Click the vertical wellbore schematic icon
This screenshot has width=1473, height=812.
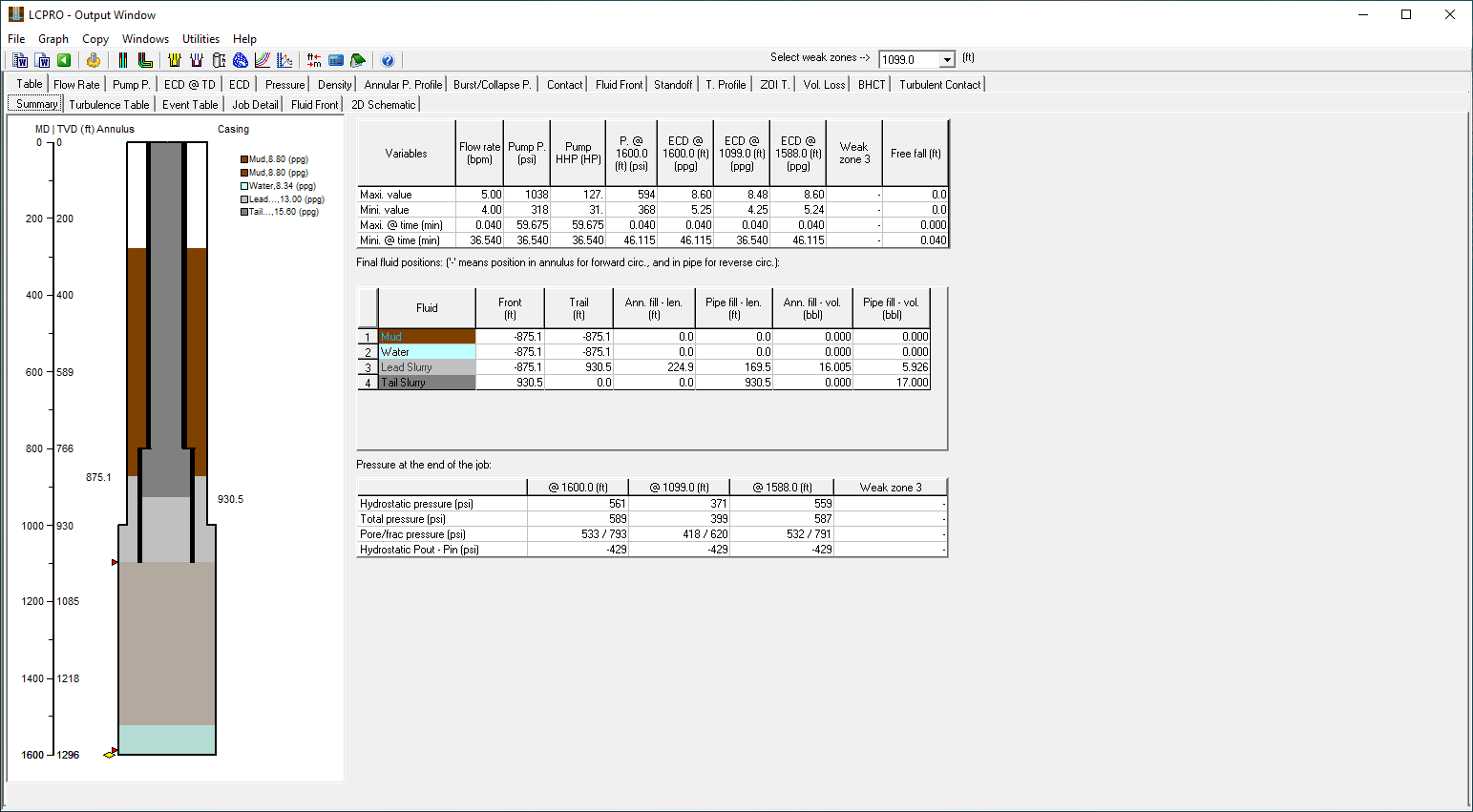click(x=123, y=60)
